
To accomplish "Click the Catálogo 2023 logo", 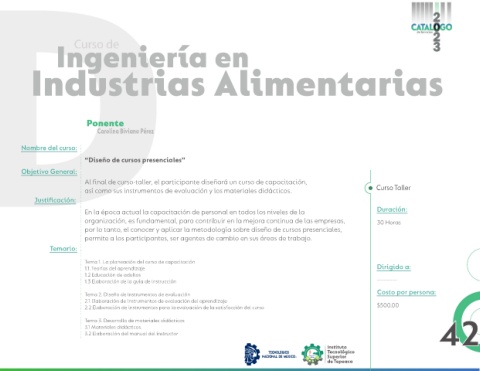I will tap(432, 27).
